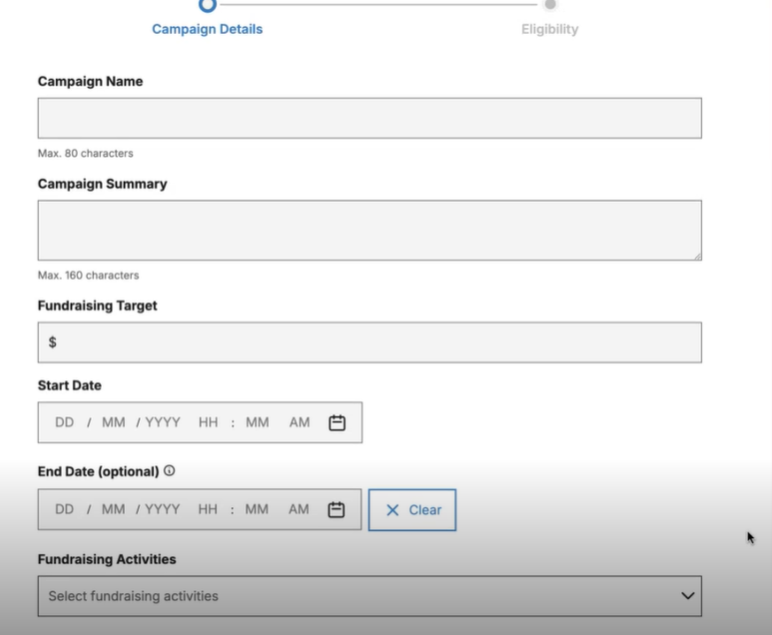Focus the Campaign Name text field

point(370,118)
